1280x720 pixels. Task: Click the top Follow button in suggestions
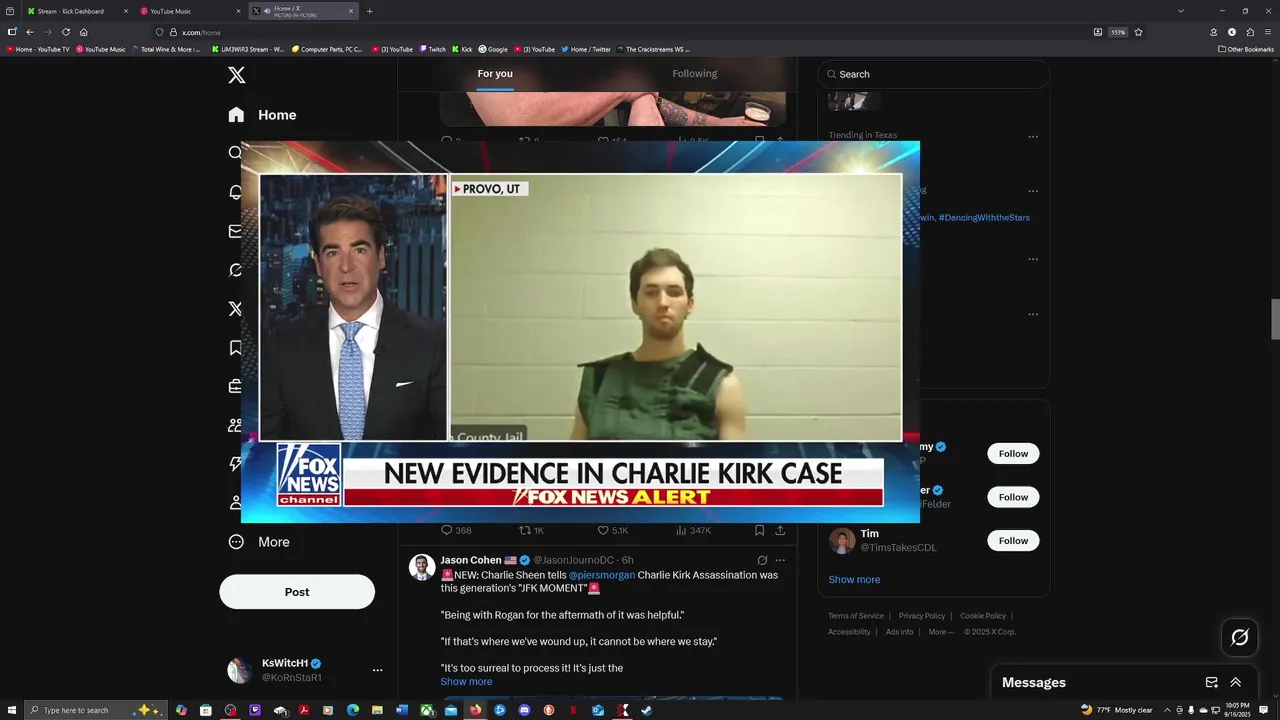[1013, 454]
